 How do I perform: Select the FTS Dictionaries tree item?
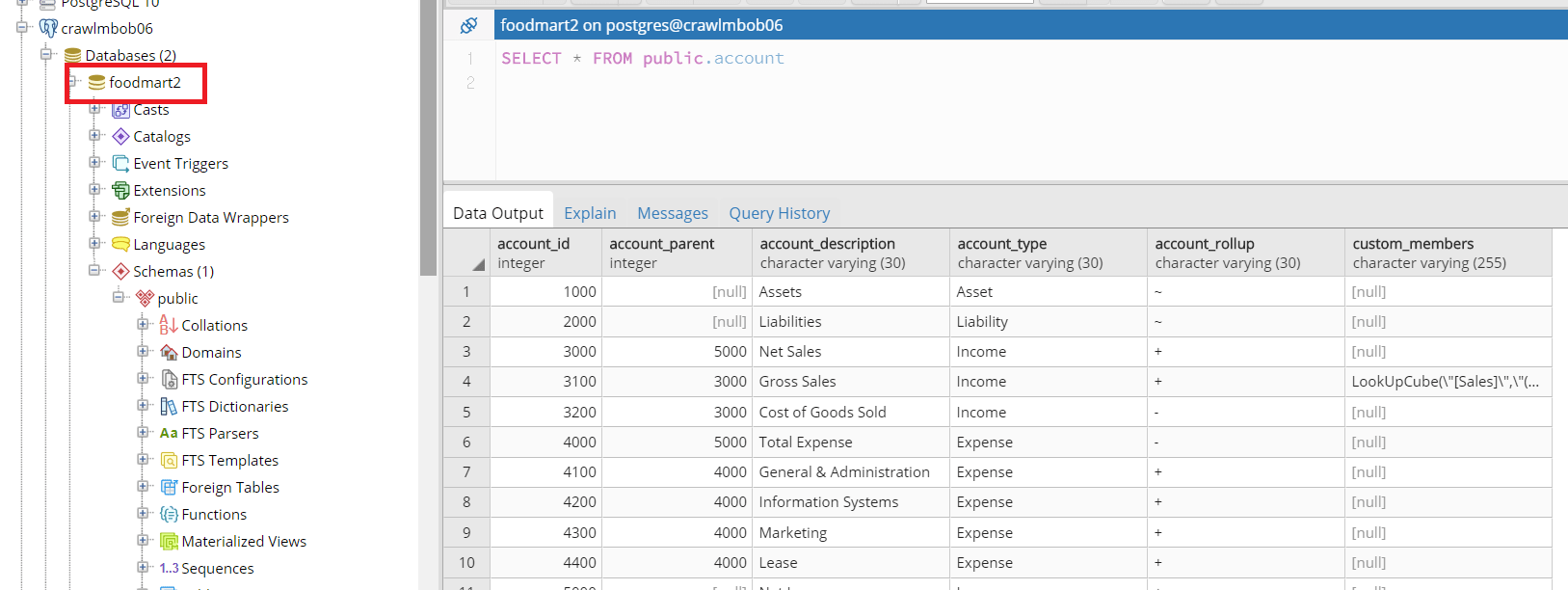point(235,406)
